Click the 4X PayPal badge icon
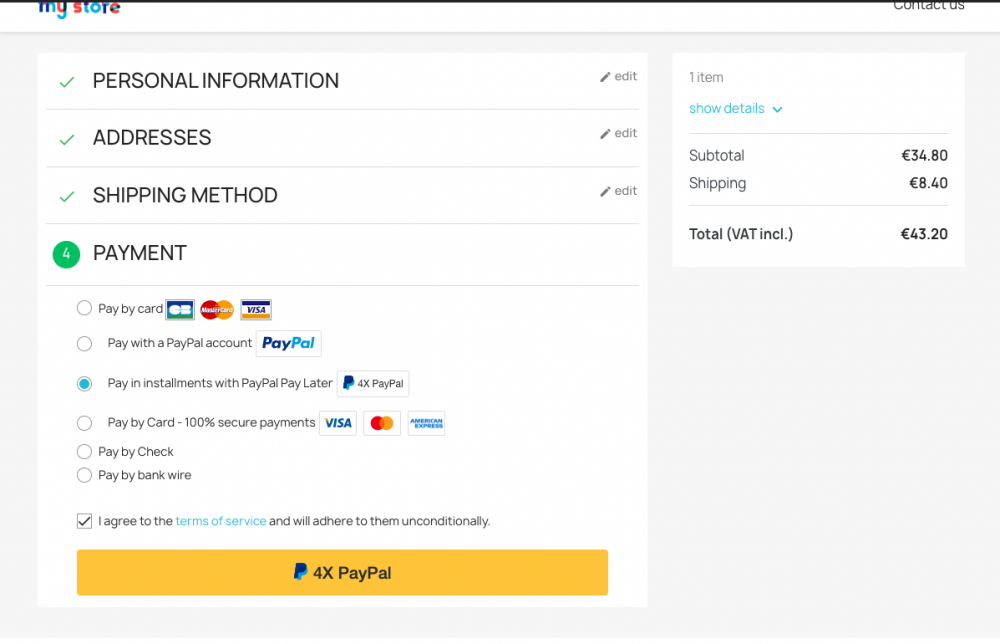The width and height of the screenshot is (1000, 644). tap(373, 383)
